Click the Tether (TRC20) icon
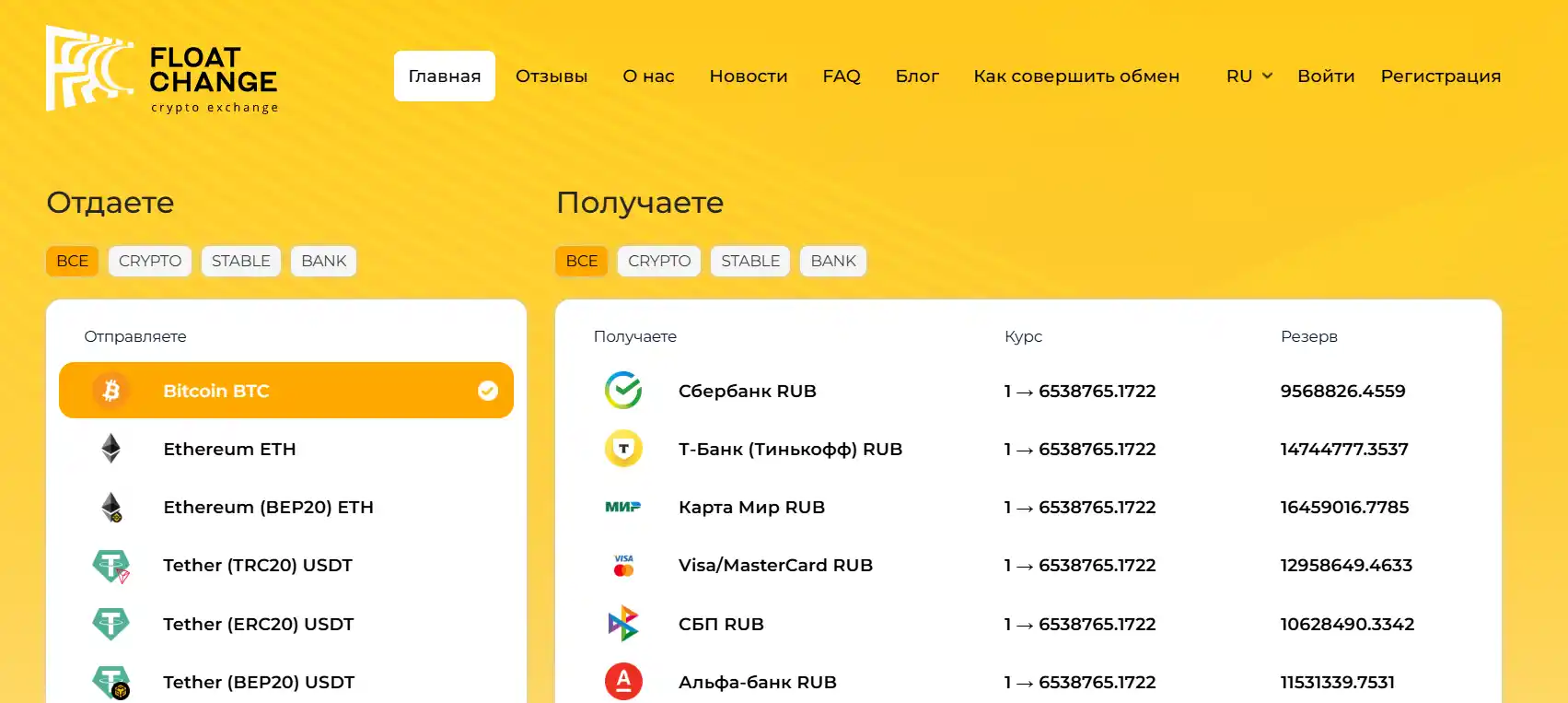 (111, 566)
